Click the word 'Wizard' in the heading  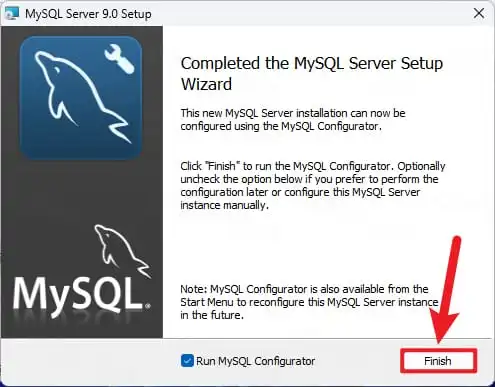pos(206,84)
